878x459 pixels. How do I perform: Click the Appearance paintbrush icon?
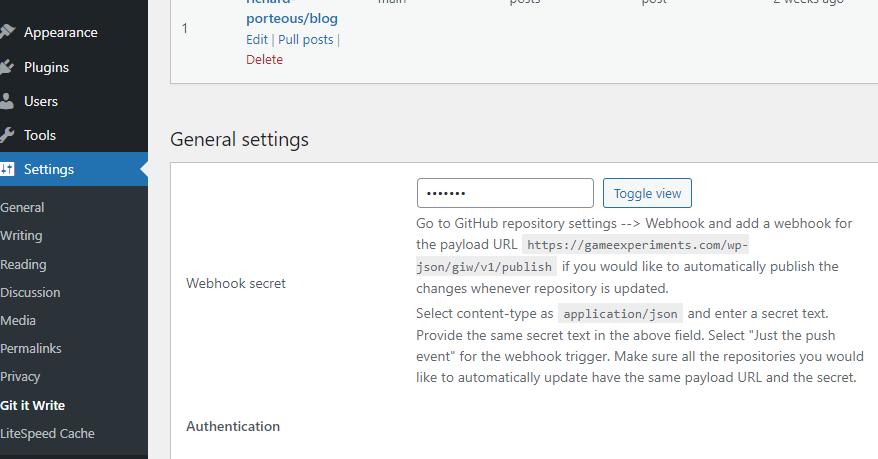pos(7,32)
